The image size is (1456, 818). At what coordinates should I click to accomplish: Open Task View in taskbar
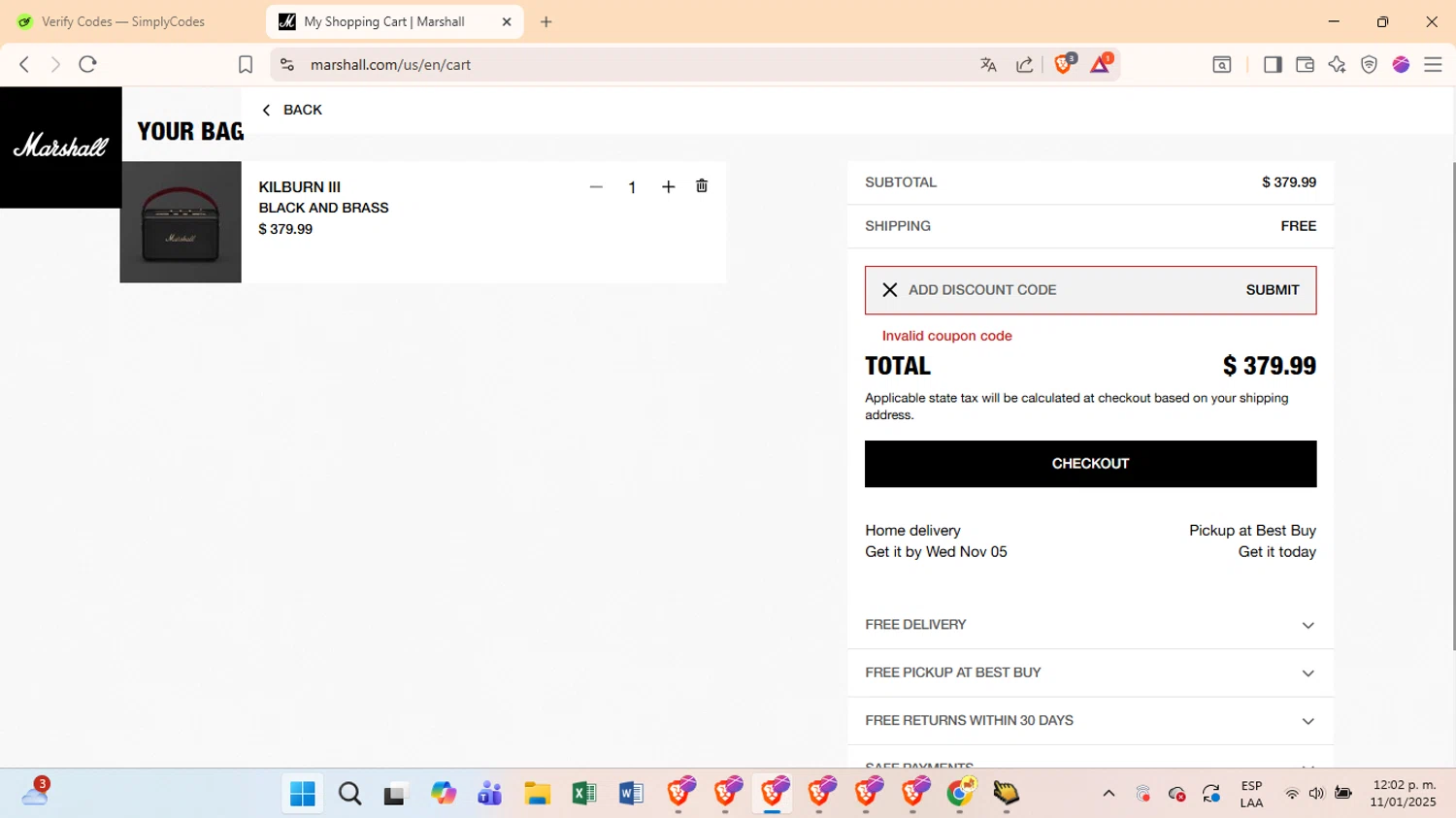tap(396, 794)
